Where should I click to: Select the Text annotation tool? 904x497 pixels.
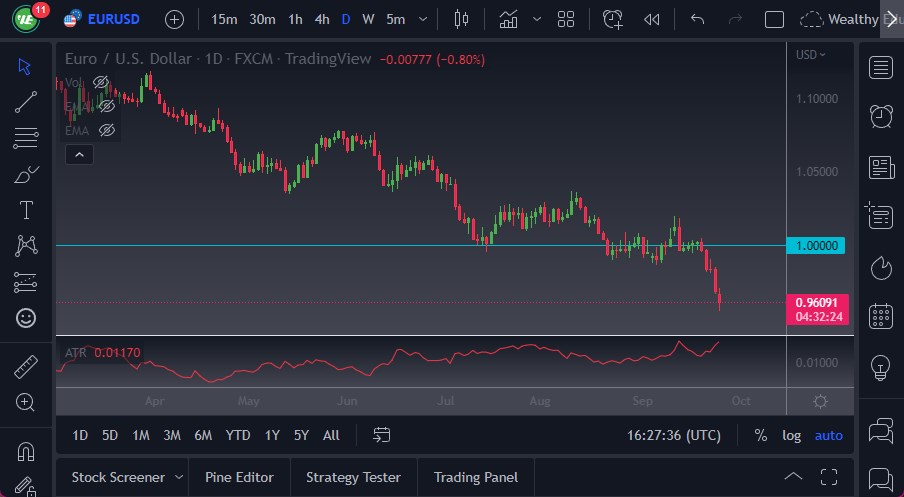point(26,210)
